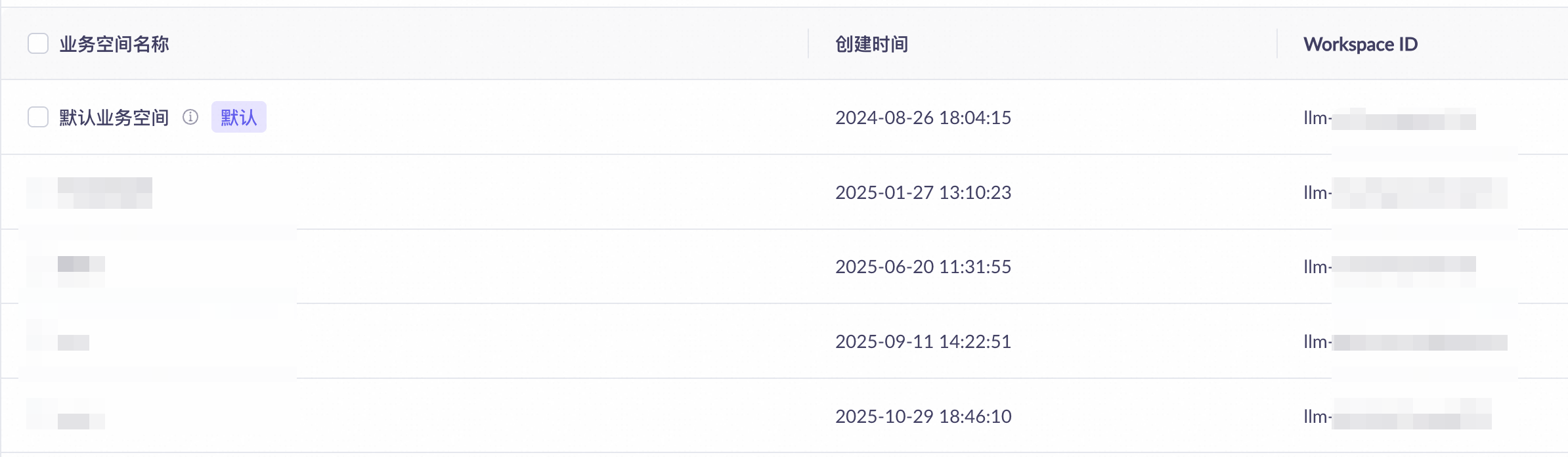
Task: Click the 2025-01-27 13:10:23 creation time
Action: tap(923, 192)
